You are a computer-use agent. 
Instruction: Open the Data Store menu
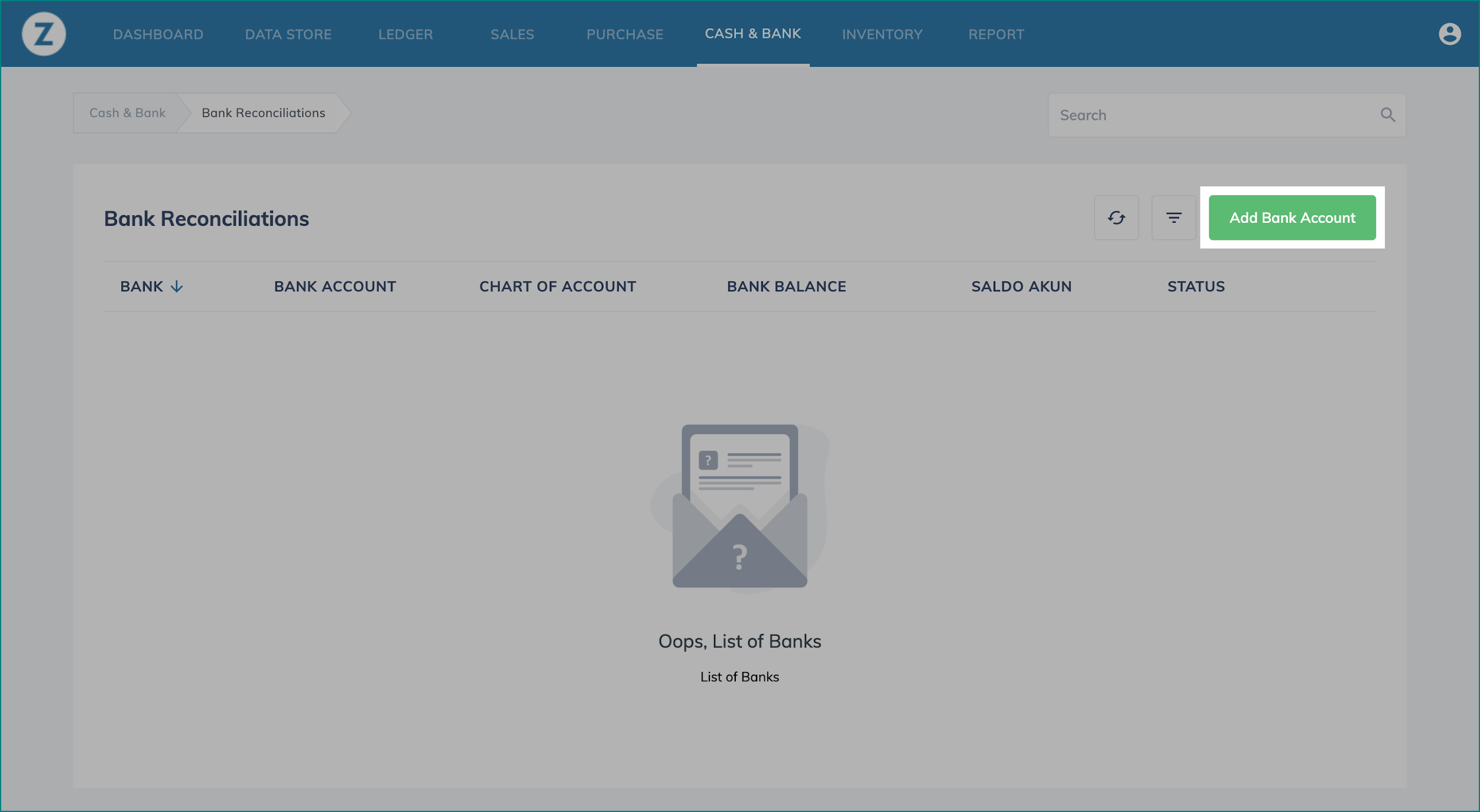coord(288,34)
